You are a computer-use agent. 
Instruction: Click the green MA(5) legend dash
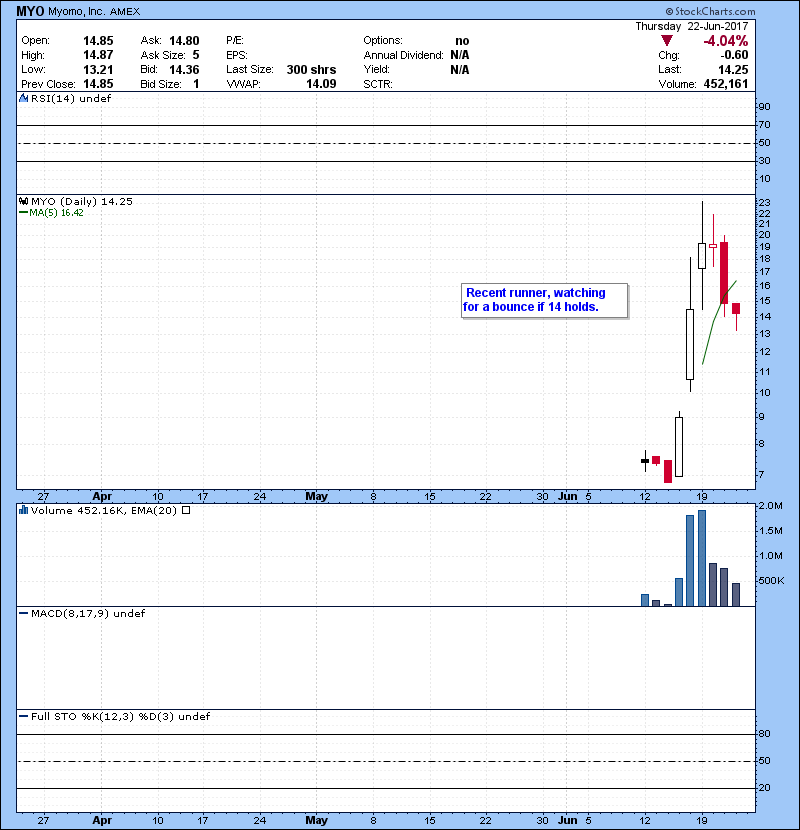[x=23, y=213]
